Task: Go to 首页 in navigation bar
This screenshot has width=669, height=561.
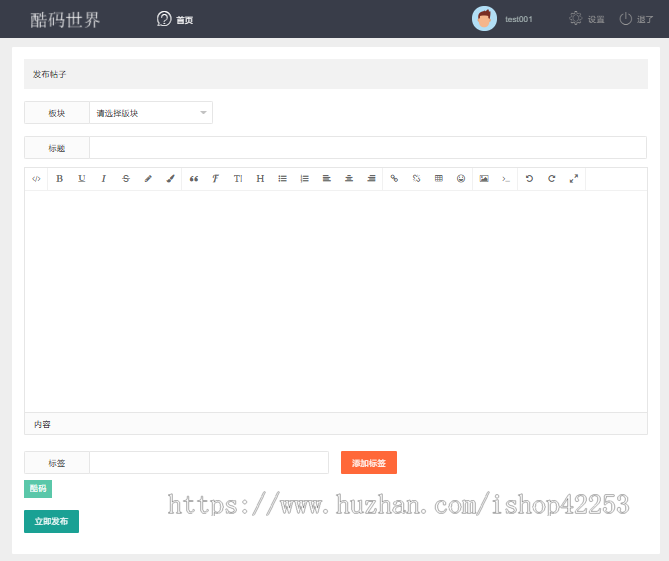Action: coord(175,19)
